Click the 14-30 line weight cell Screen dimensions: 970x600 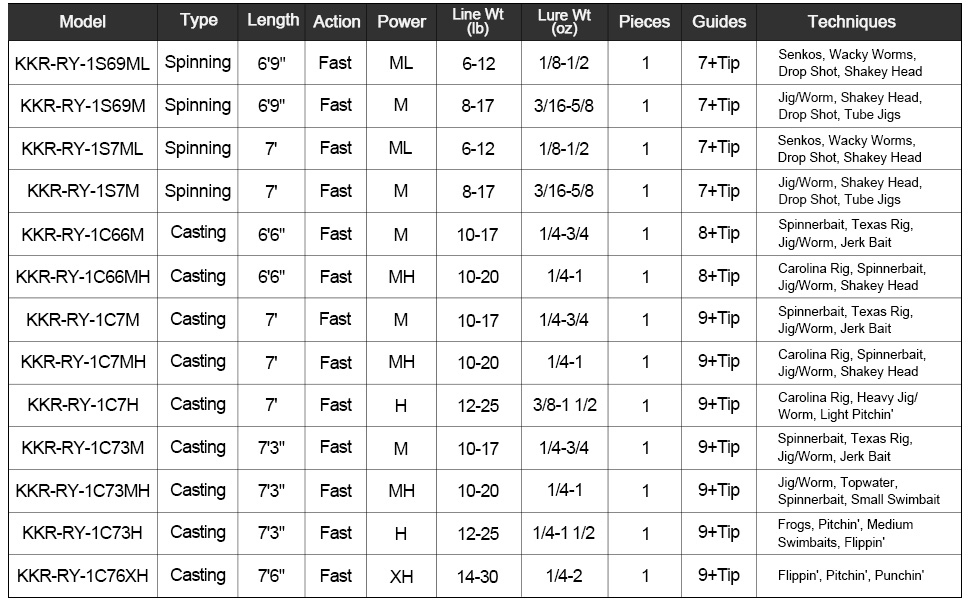[x=478, y=576]
